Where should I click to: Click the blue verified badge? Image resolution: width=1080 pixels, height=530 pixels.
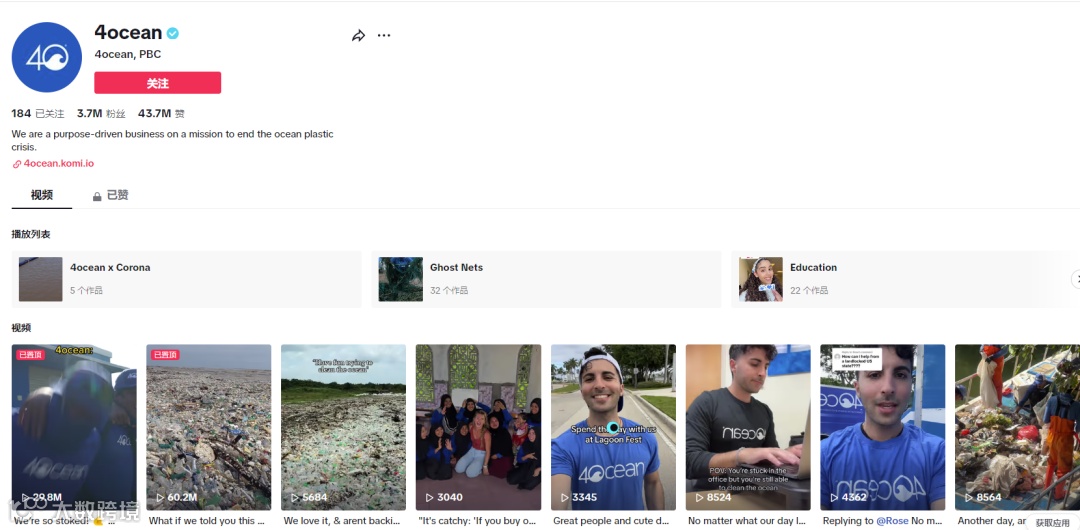[173, 33]
